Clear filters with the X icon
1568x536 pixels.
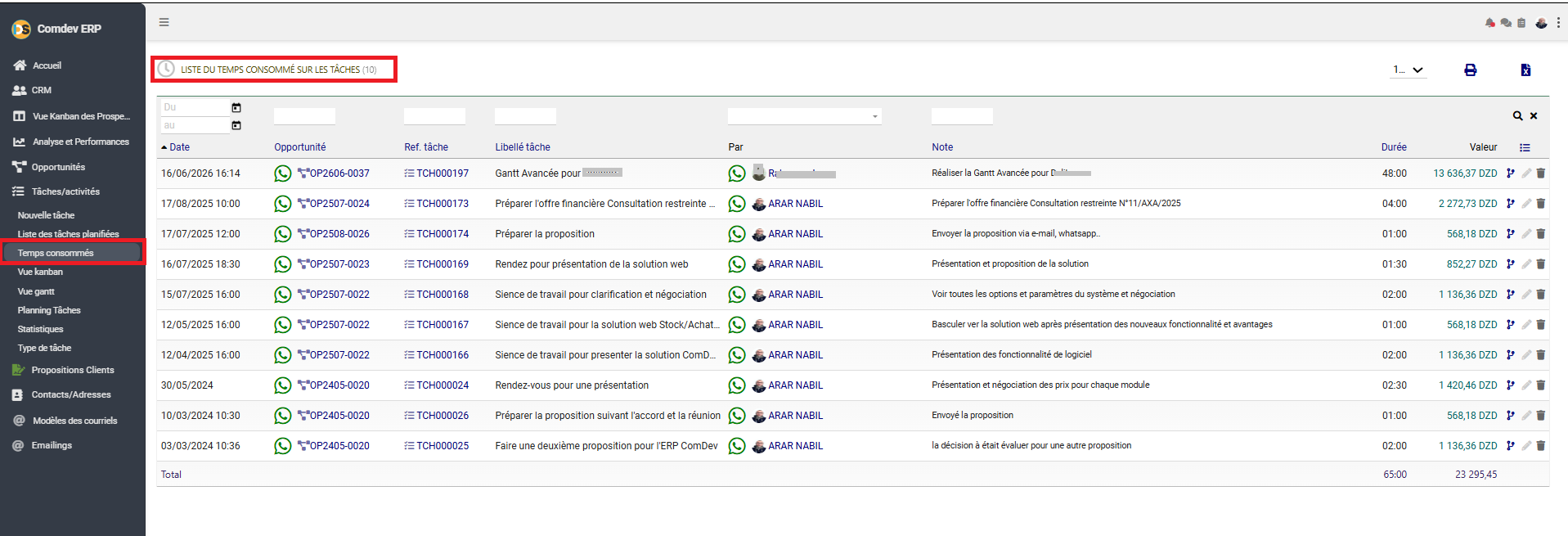[1534, 116]
